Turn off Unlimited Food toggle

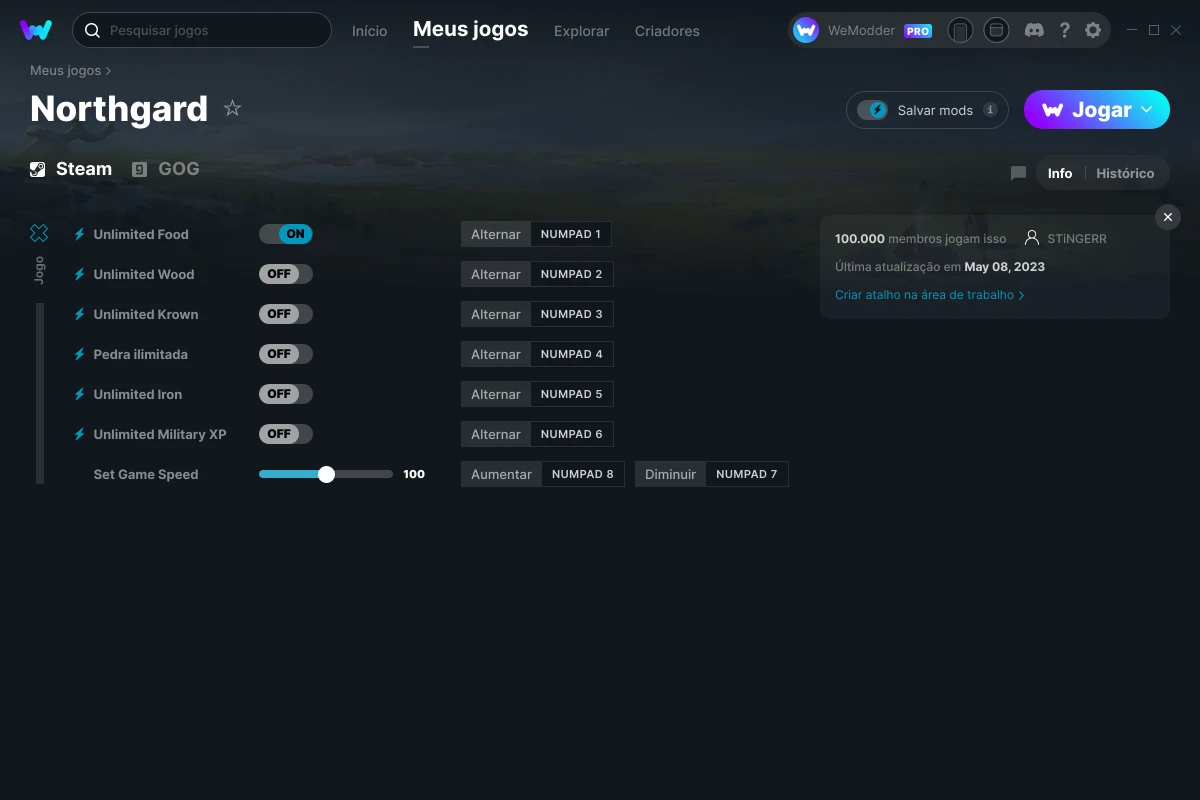[x=286, y=234]
